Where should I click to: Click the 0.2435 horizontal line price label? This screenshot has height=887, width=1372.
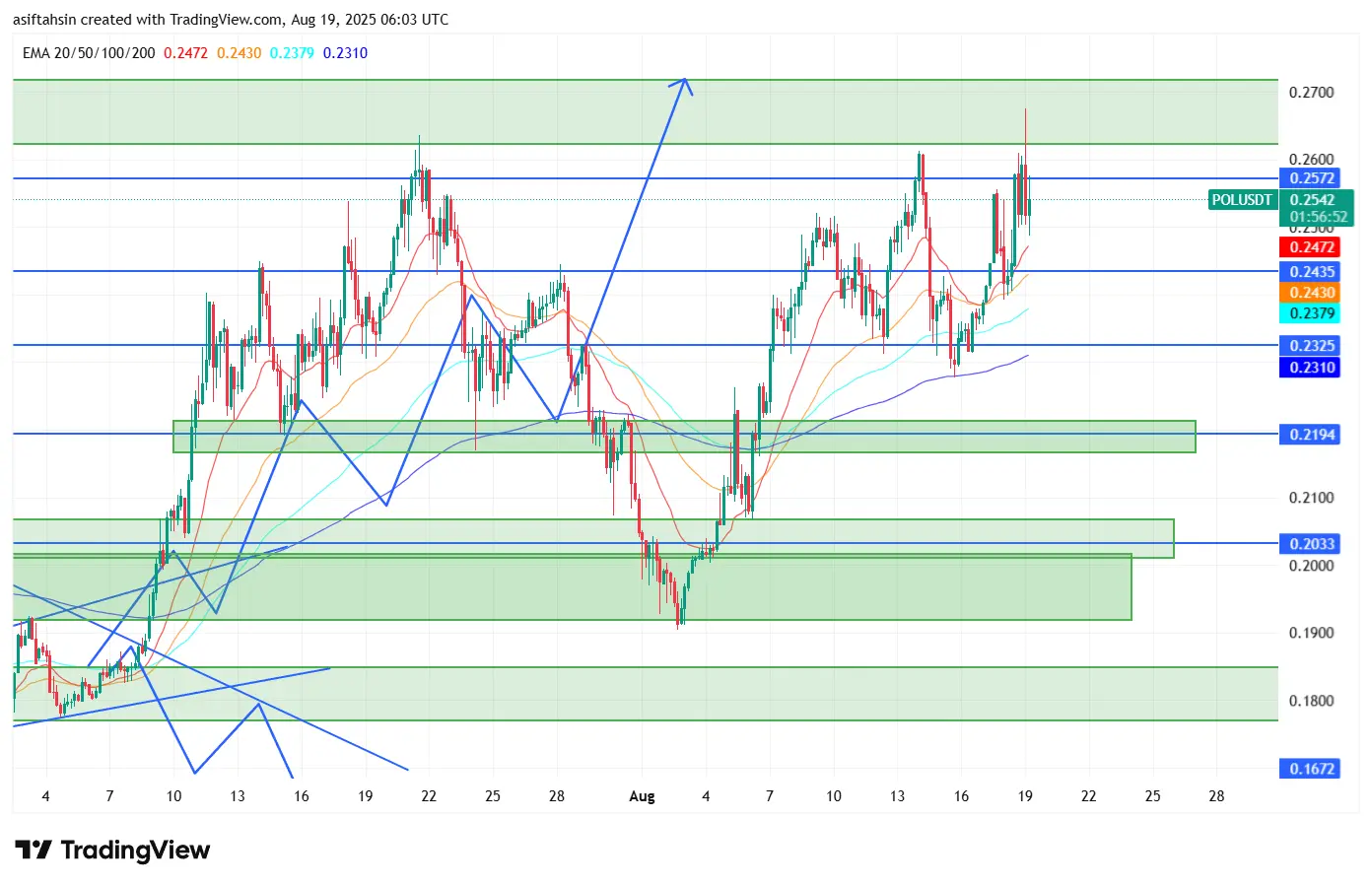[1310, 272]
